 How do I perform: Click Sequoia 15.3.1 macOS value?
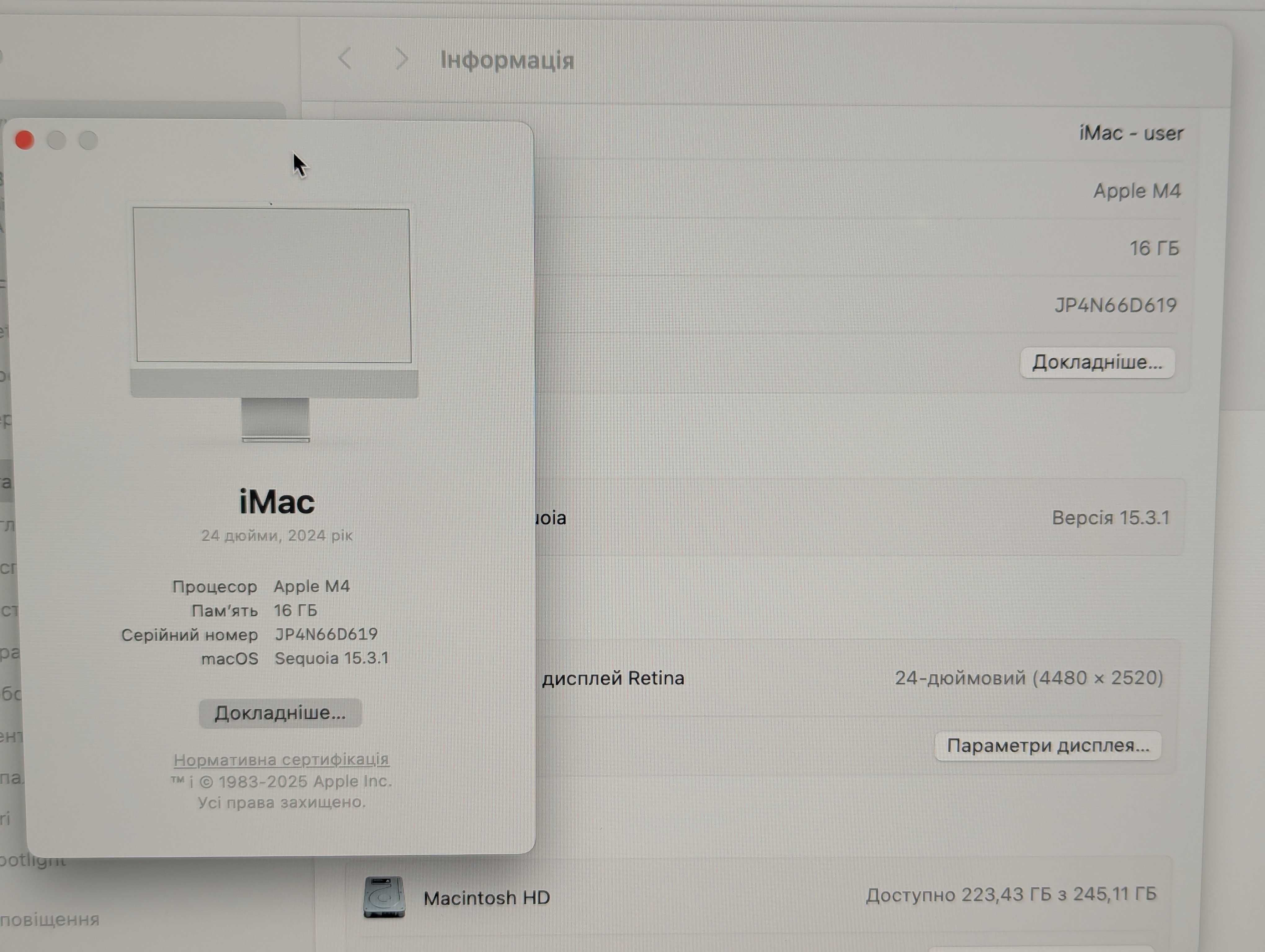coord(332,658)
